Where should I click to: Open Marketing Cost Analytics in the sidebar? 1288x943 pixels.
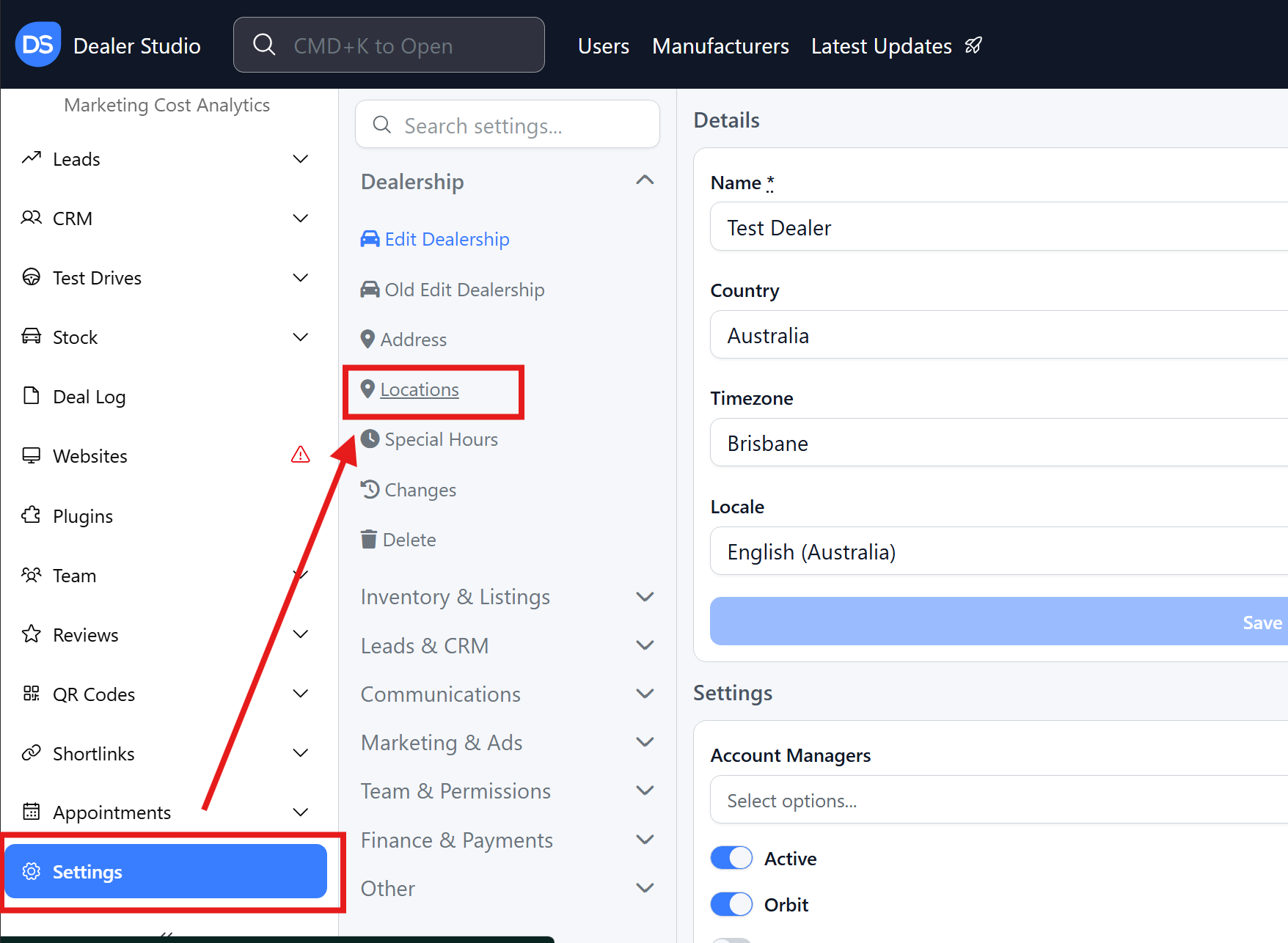click(x=167, y=105)
